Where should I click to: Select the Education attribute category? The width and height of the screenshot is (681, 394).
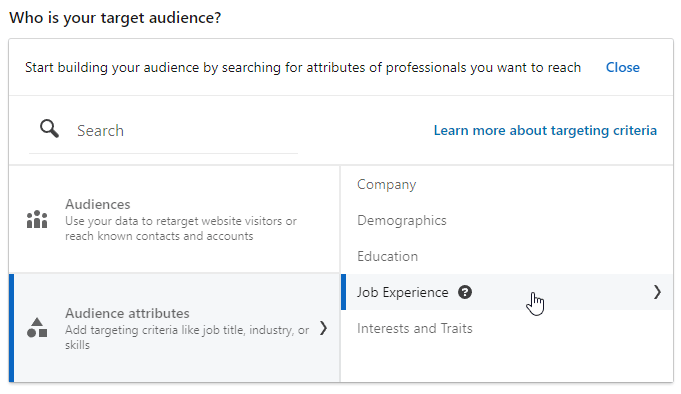[x=507, y=256]
